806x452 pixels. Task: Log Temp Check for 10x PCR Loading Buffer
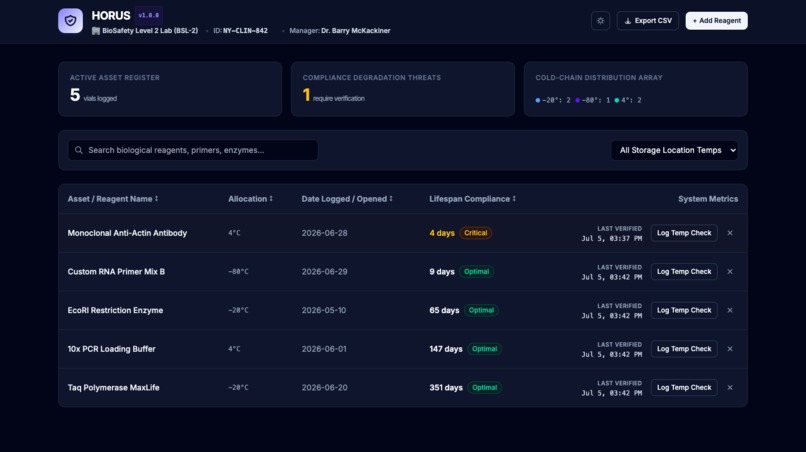click(x=684, y=349)
